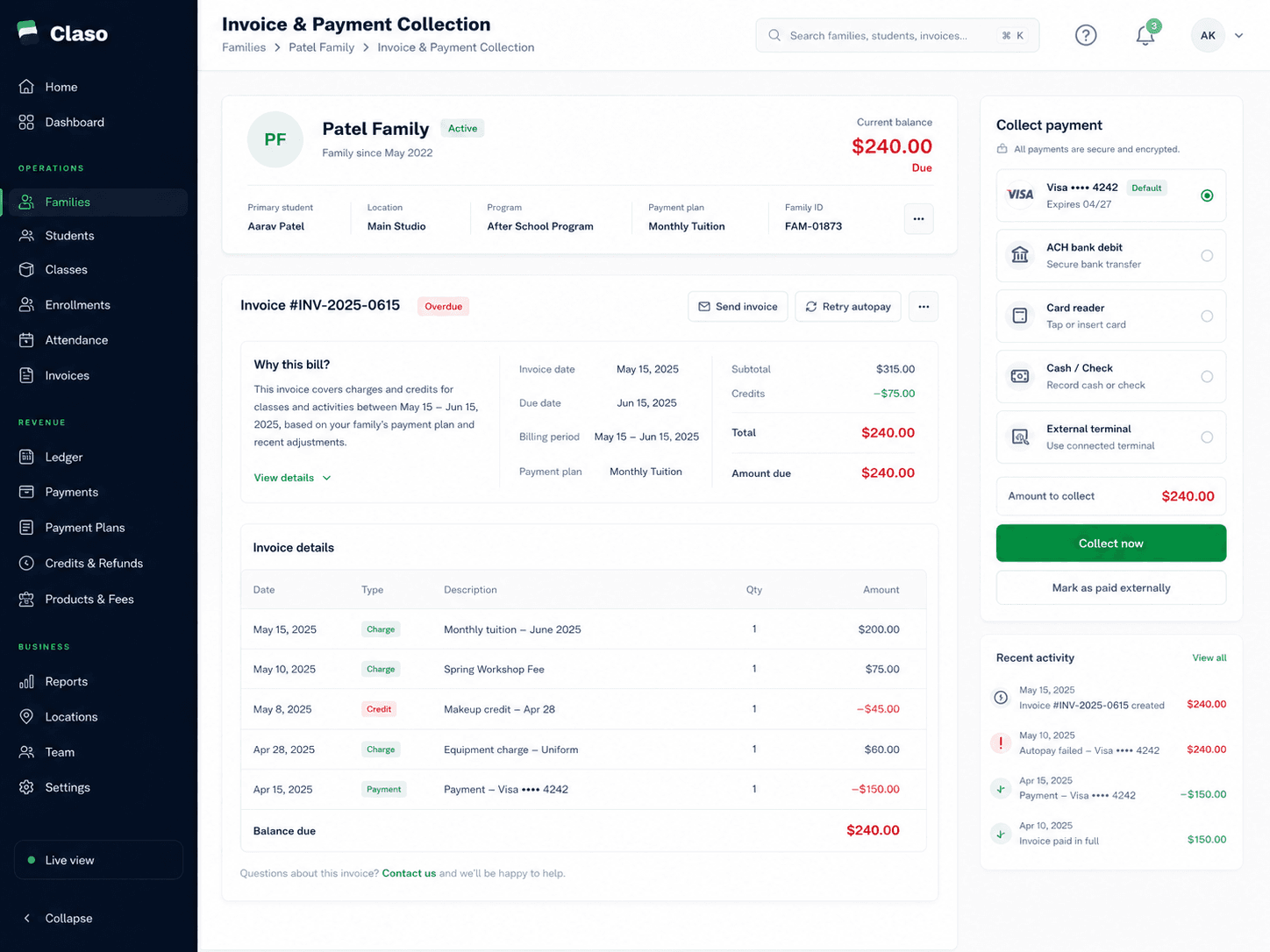Click the Credits & Refunds icon
Screen dimensions: 1270x952
26,564
